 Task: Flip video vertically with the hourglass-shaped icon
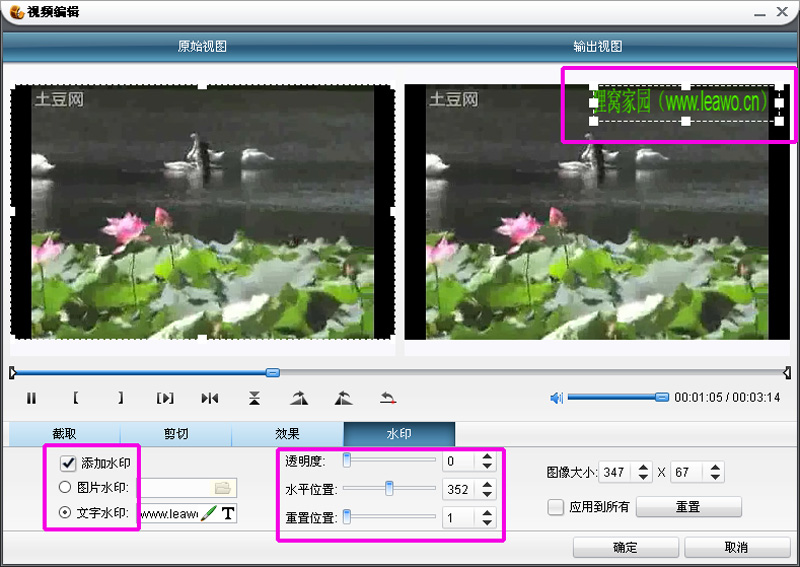click(254, 398)
